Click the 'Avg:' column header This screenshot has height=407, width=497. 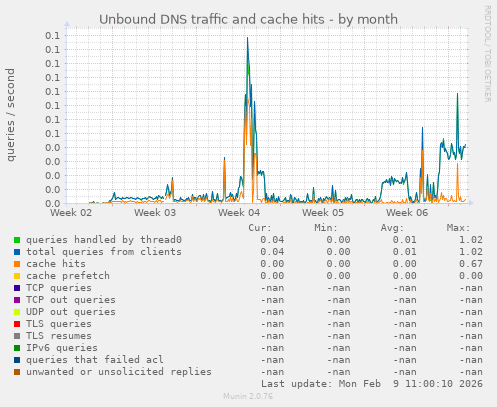click(x=392, y=228)
